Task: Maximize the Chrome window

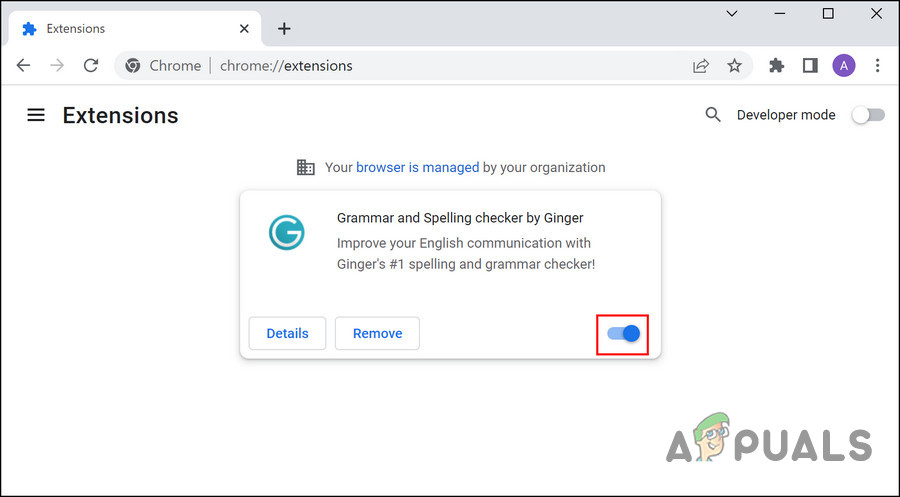Action: 828,14
